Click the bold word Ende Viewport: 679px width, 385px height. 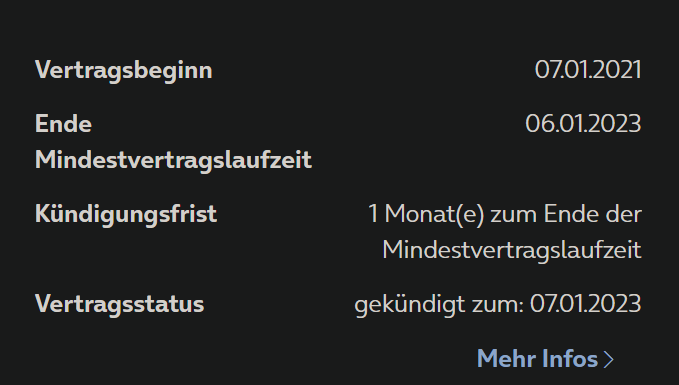coord(63,124)
